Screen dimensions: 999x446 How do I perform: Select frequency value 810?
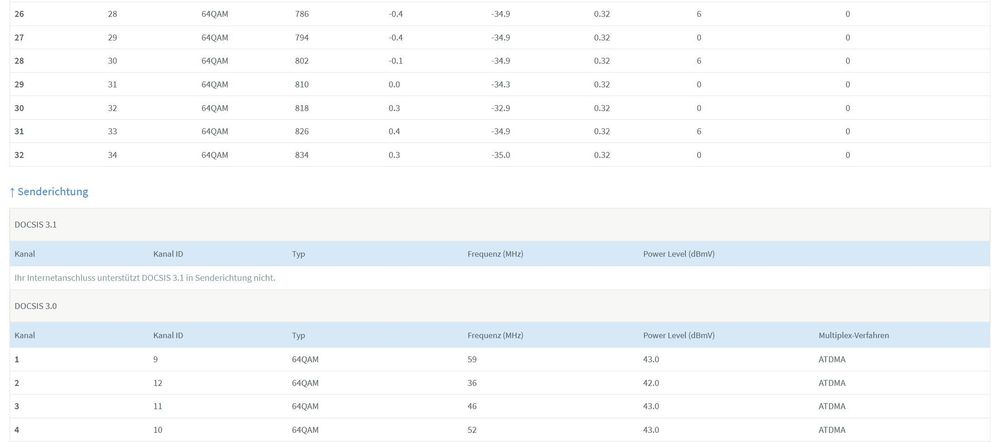[x=302, y=85]
